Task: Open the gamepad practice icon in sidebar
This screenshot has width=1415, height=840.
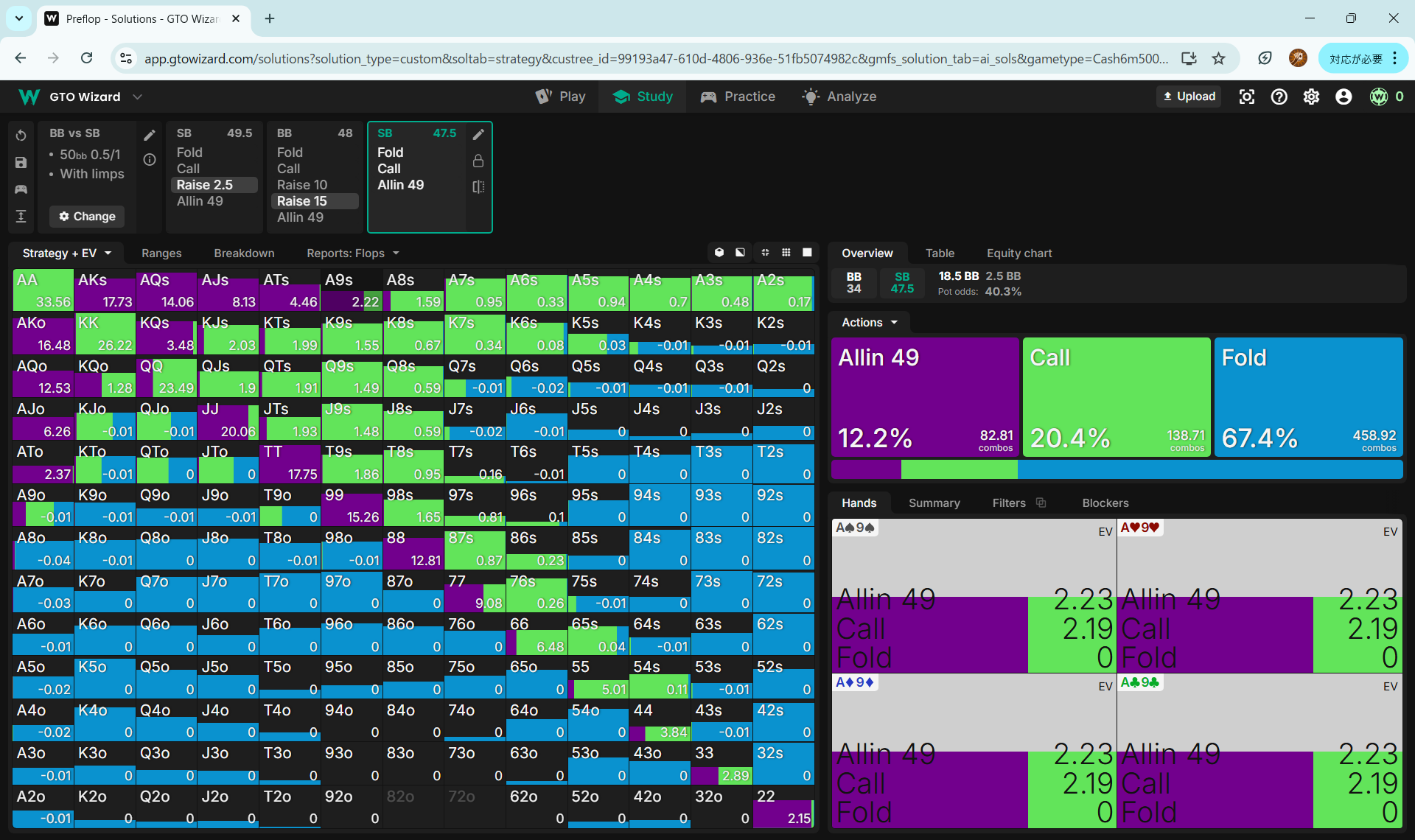Action: 21,189
